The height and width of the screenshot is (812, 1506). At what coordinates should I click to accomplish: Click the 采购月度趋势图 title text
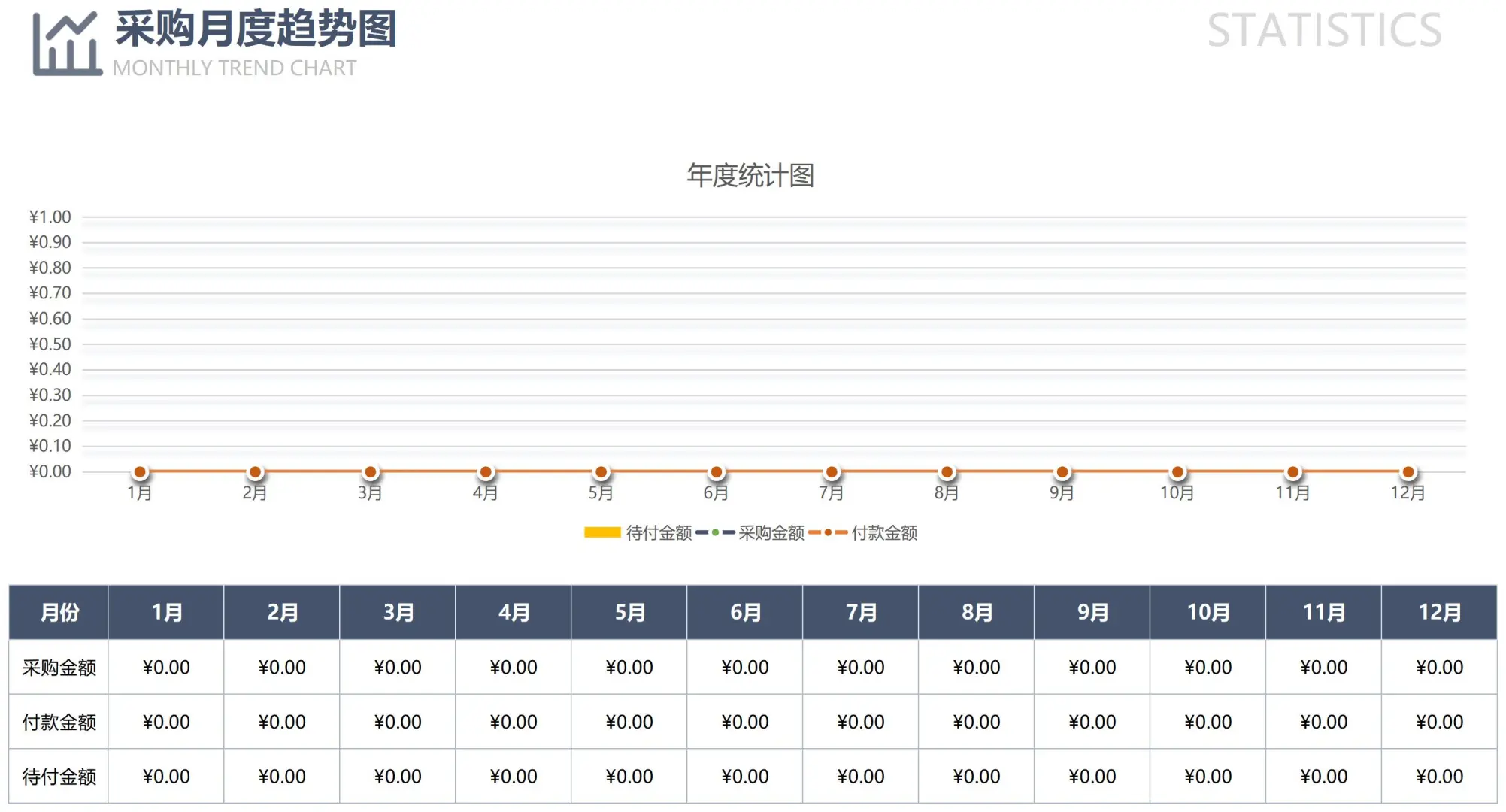(x=256, y=32)
